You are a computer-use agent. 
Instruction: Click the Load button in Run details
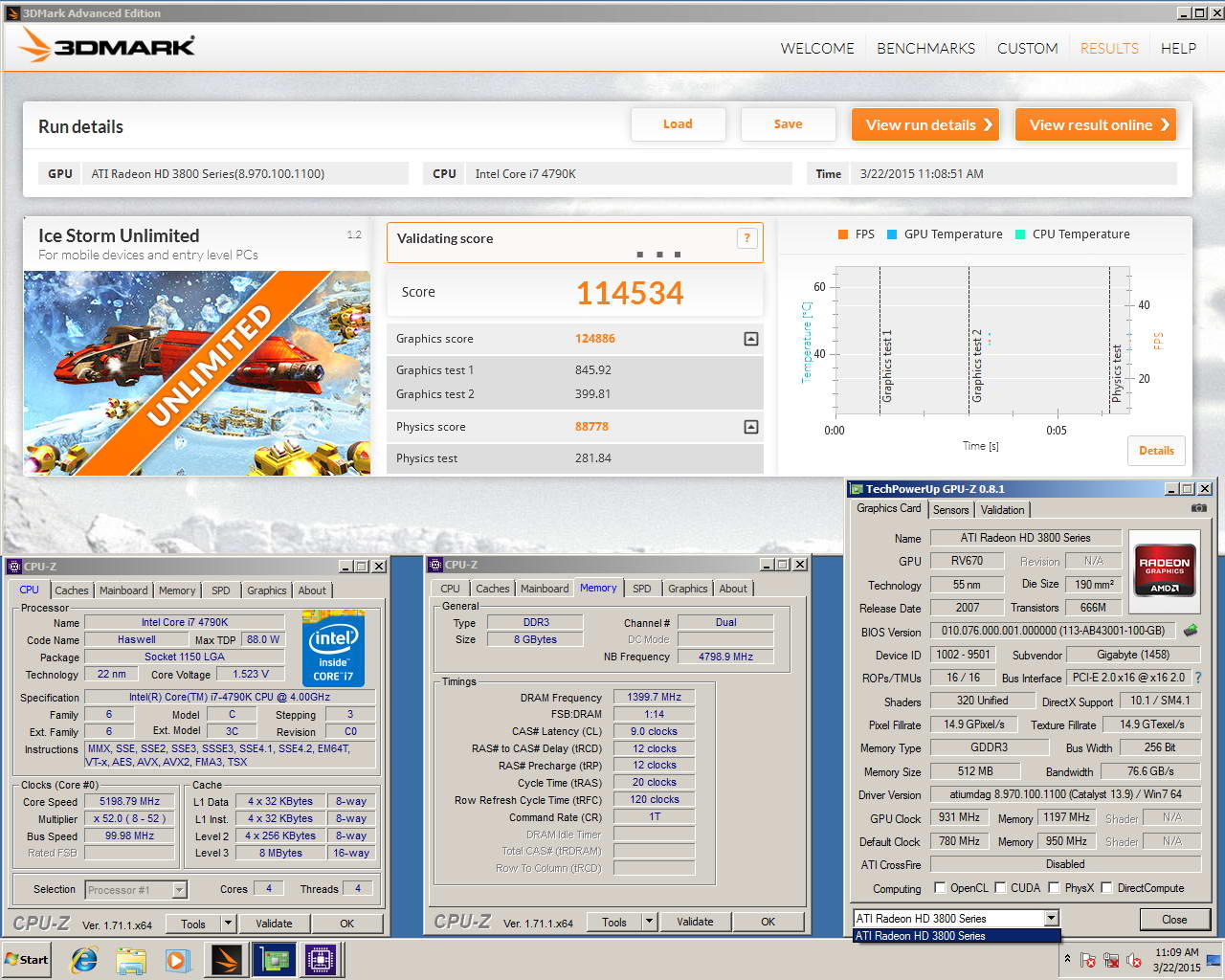point(678,124)
